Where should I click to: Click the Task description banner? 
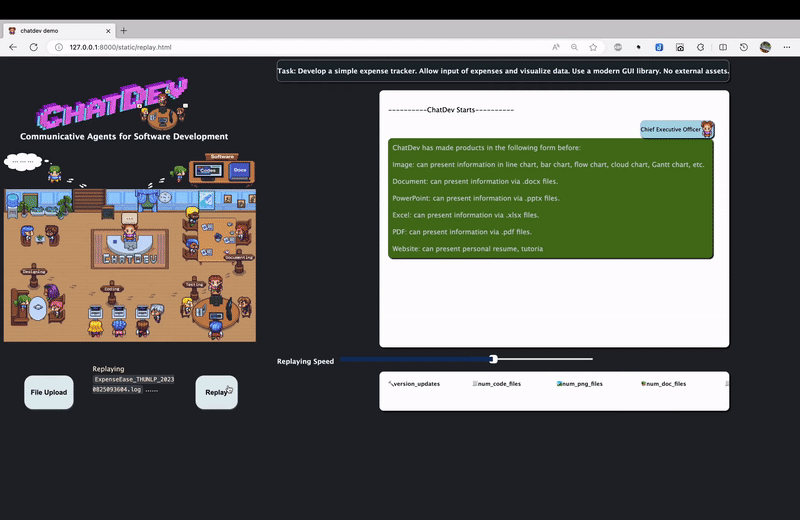[x=503, y=71]
